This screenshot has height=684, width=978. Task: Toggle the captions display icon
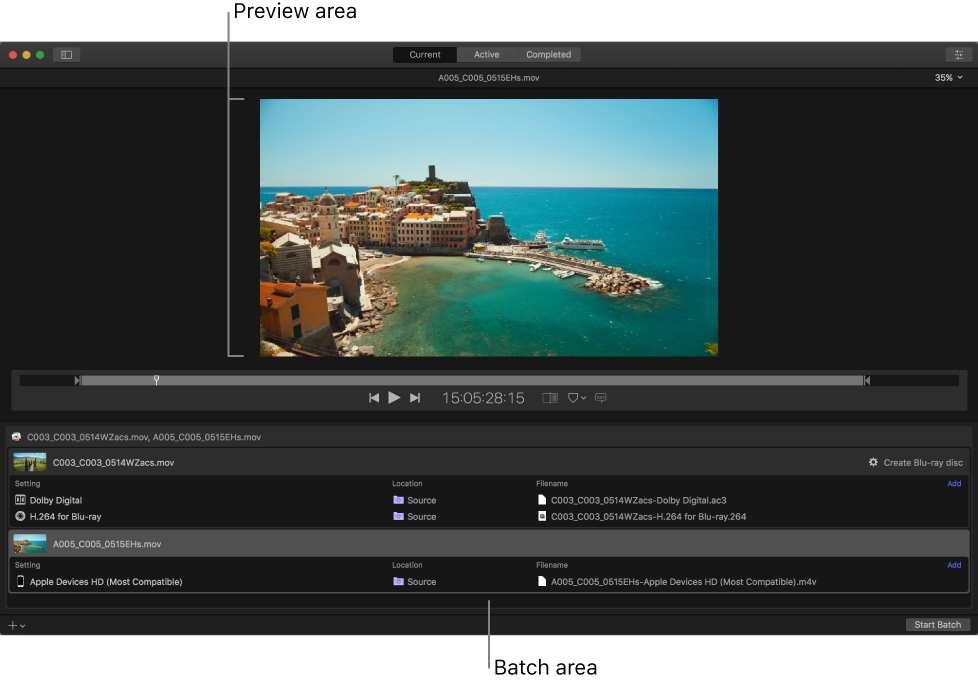(x=600, y=397)
